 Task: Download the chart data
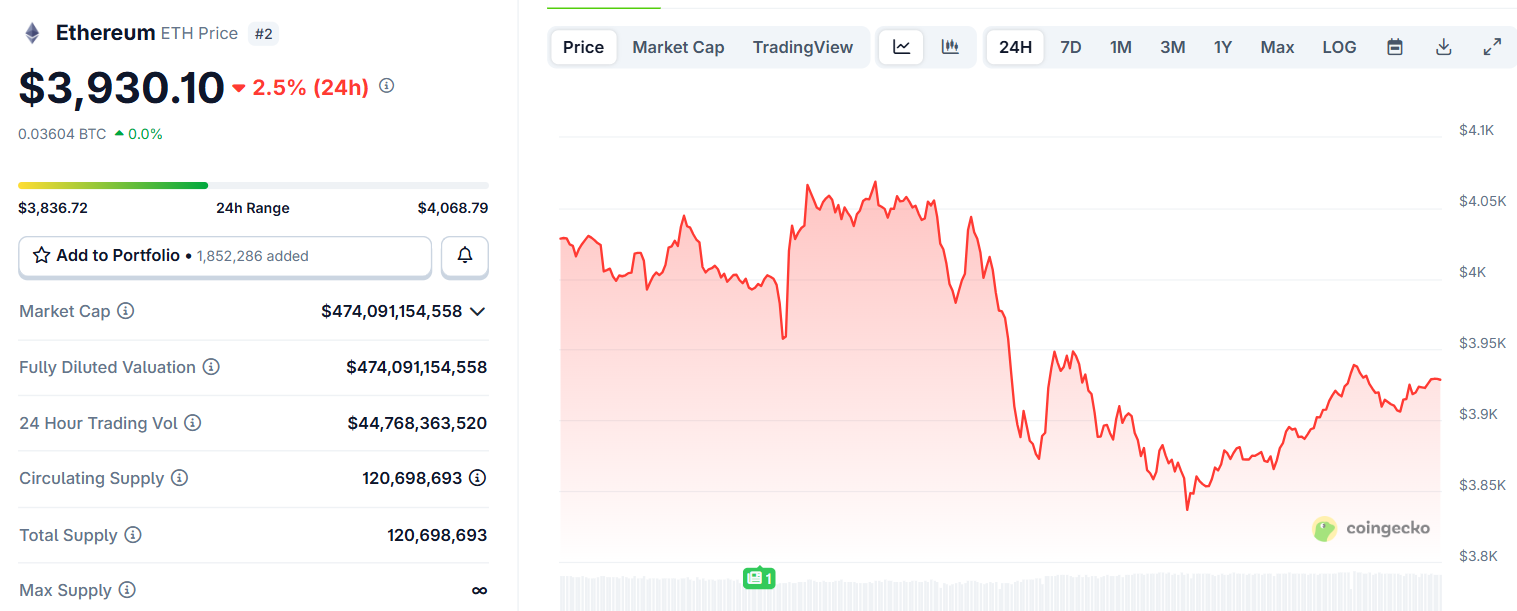(x=1443, y=47)
